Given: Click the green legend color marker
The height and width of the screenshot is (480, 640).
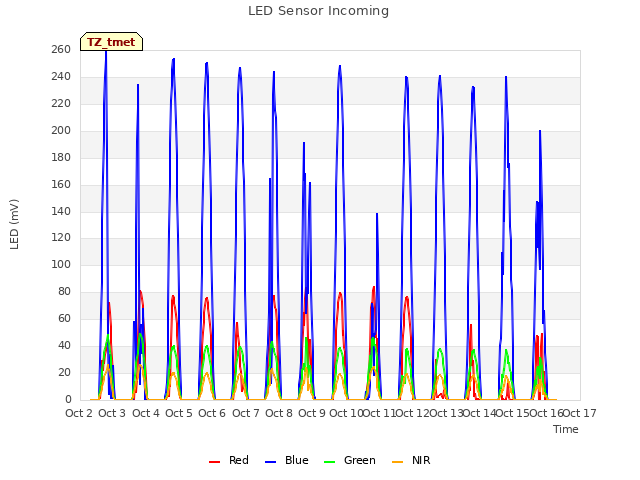Looking at the screenshot, I should point(329,462).
